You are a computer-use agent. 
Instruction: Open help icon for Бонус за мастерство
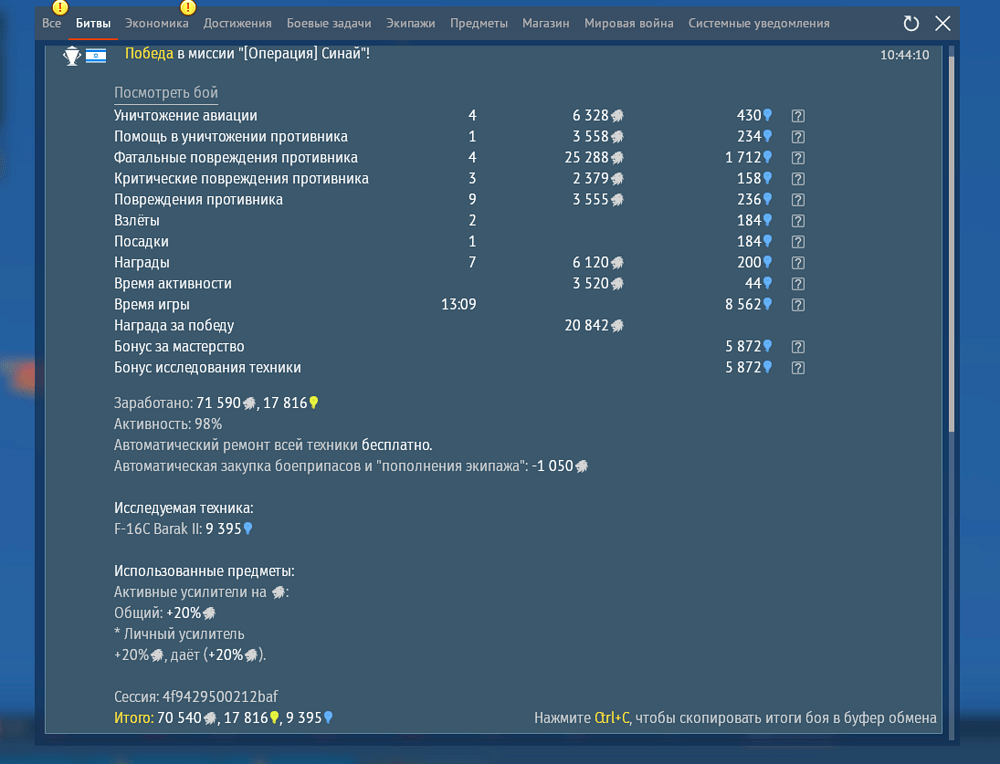(798, 348)
